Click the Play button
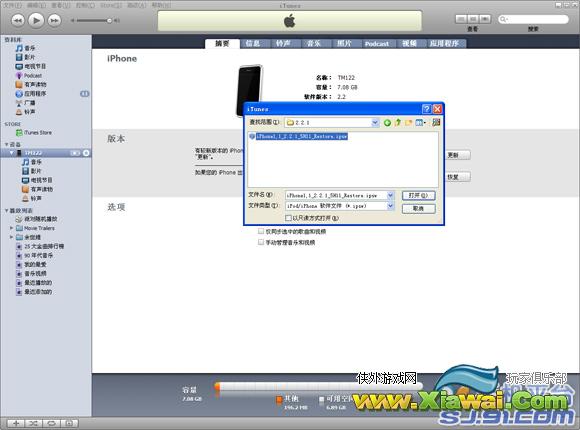This screenshot has width=580, height=430. pos(36,20)
